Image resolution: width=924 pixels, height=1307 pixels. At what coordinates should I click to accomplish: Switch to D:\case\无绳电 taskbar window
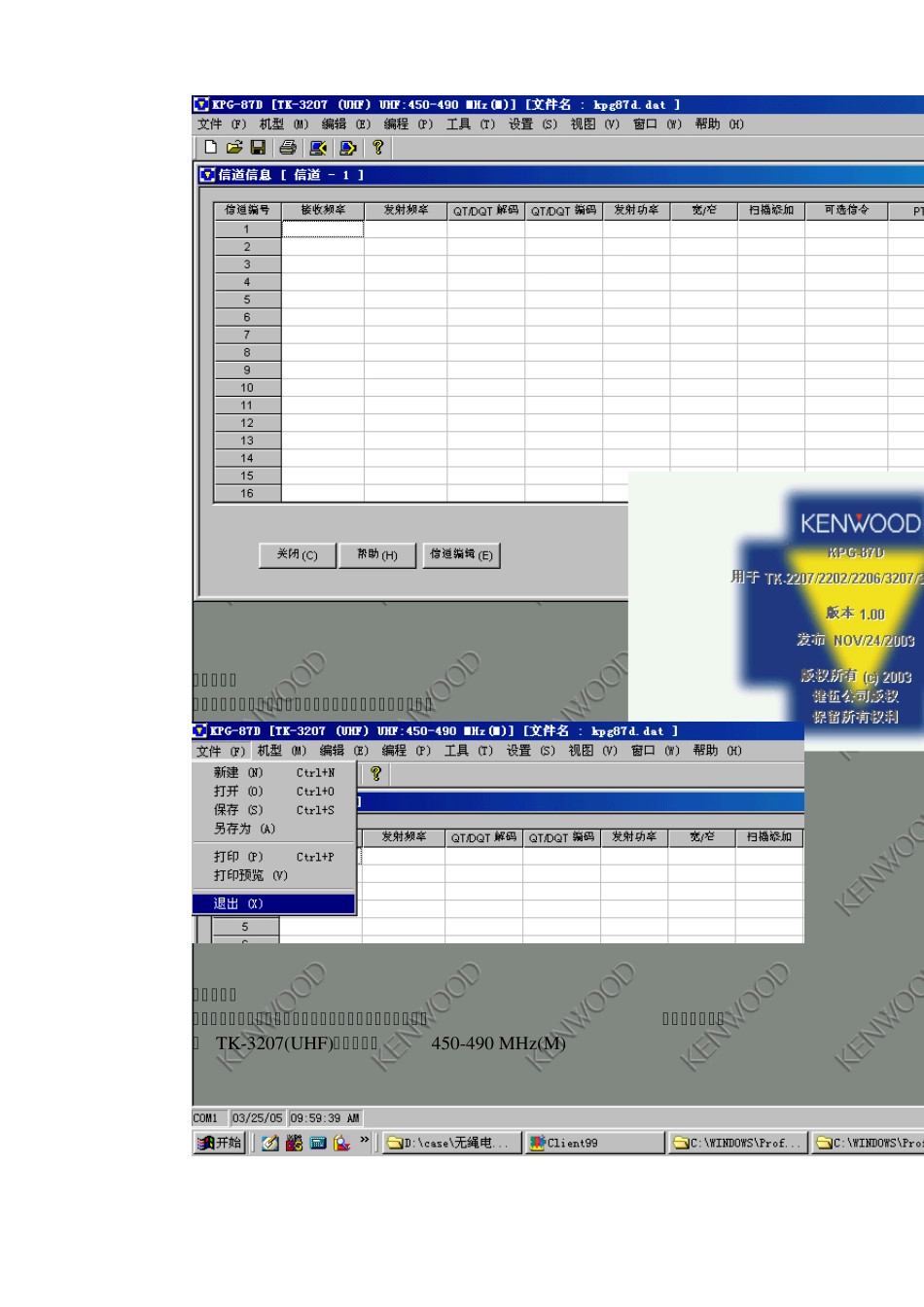tap(450, 1143)
